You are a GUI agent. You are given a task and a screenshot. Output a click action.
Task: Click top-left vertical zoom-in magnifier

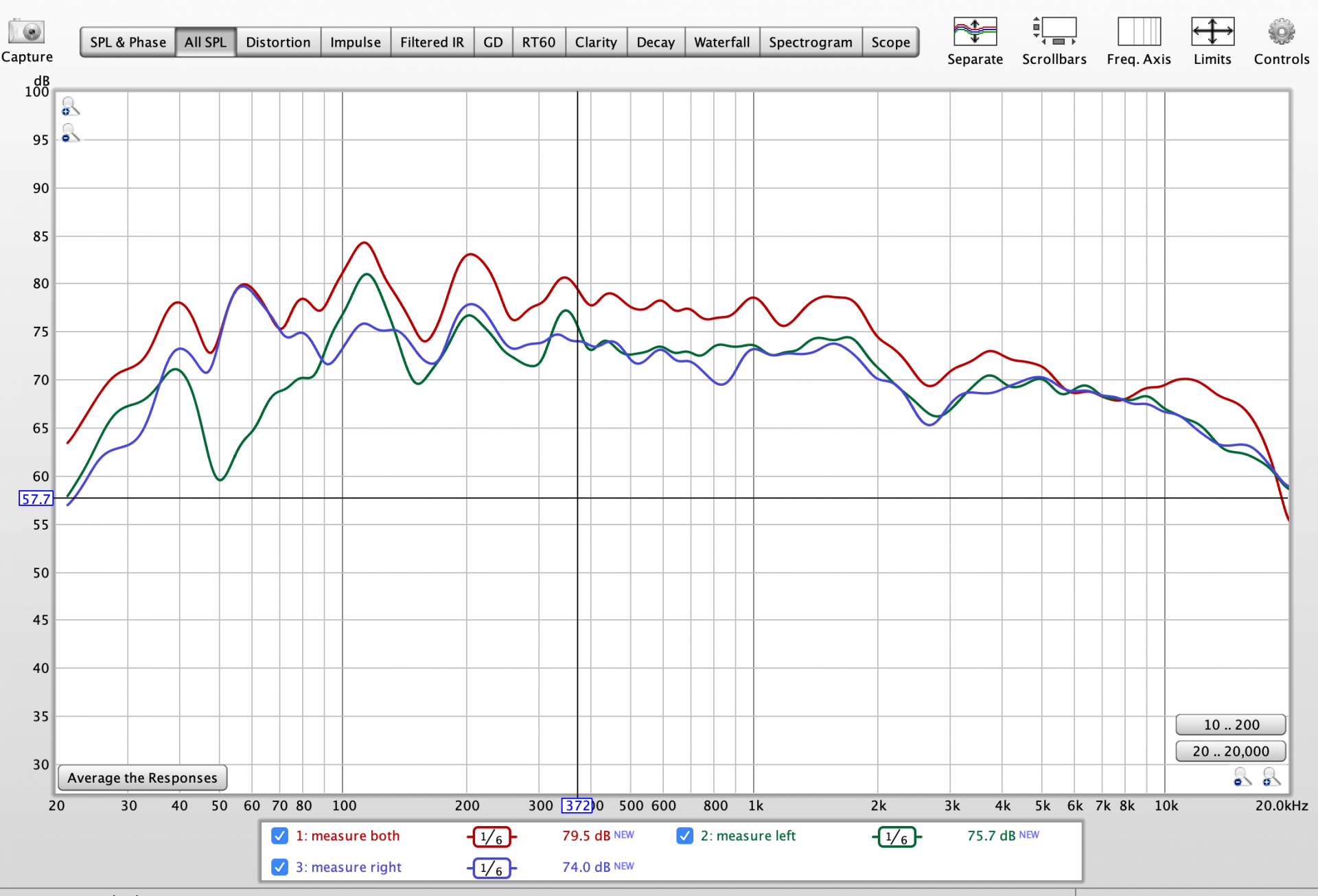[x=69, y=107]
